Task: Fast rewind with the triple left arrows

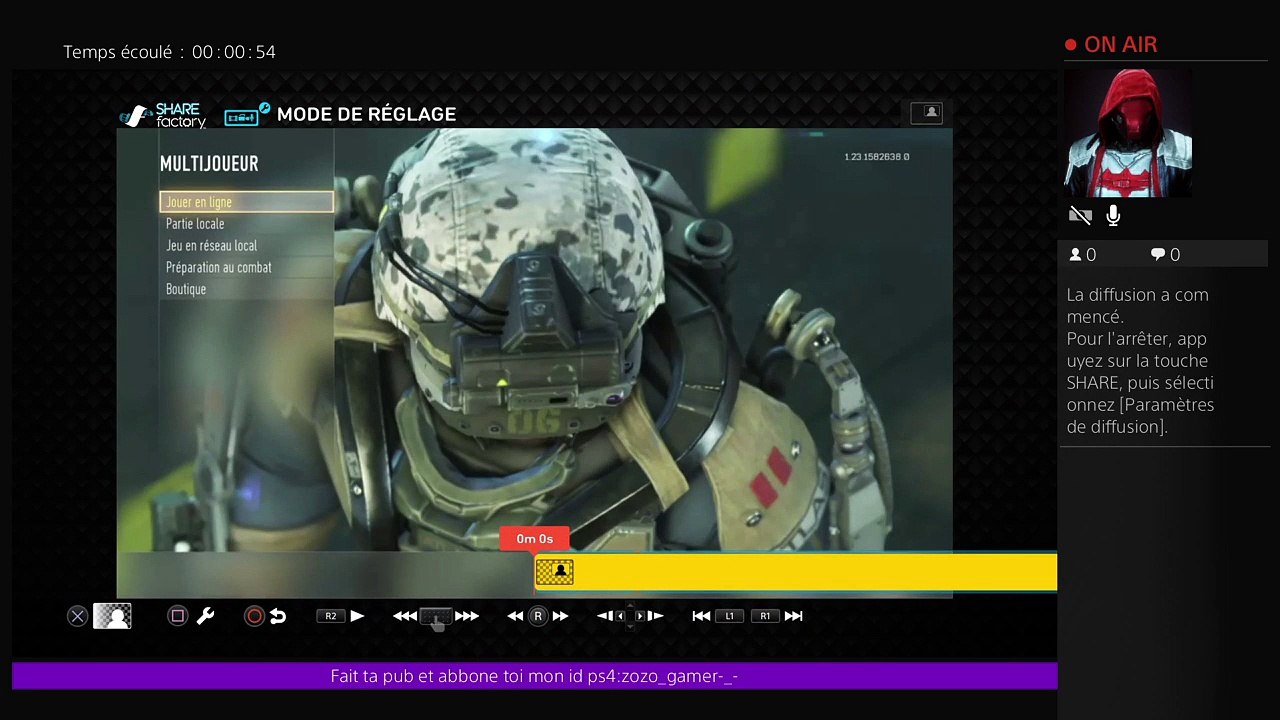Action: [x=405, y=616]
